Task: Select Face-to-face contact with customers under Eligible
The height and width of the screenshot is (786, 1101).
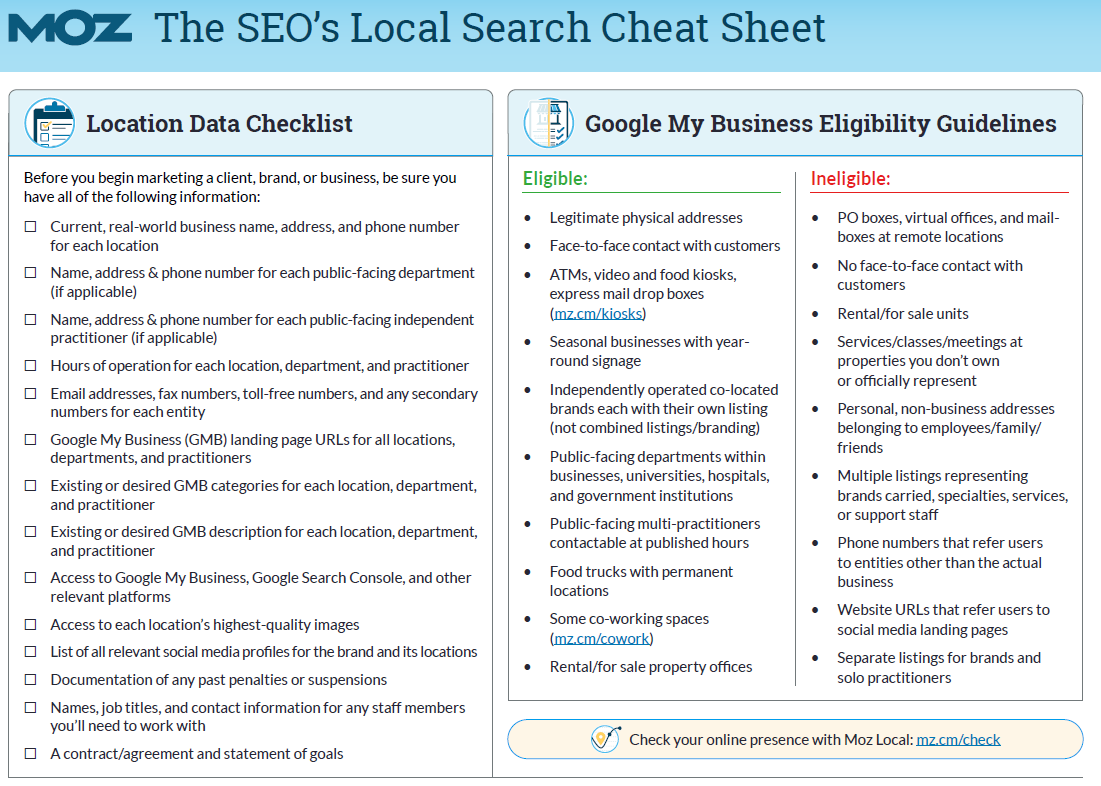Action: point(665,246)
